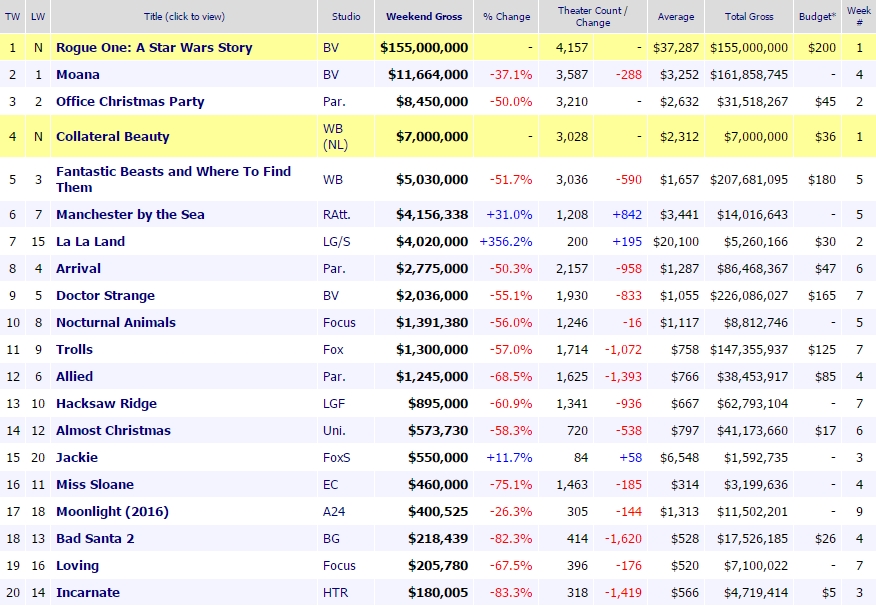Sort table by TW column header
This screenshot has width=876, height=606.
[12, 17]
